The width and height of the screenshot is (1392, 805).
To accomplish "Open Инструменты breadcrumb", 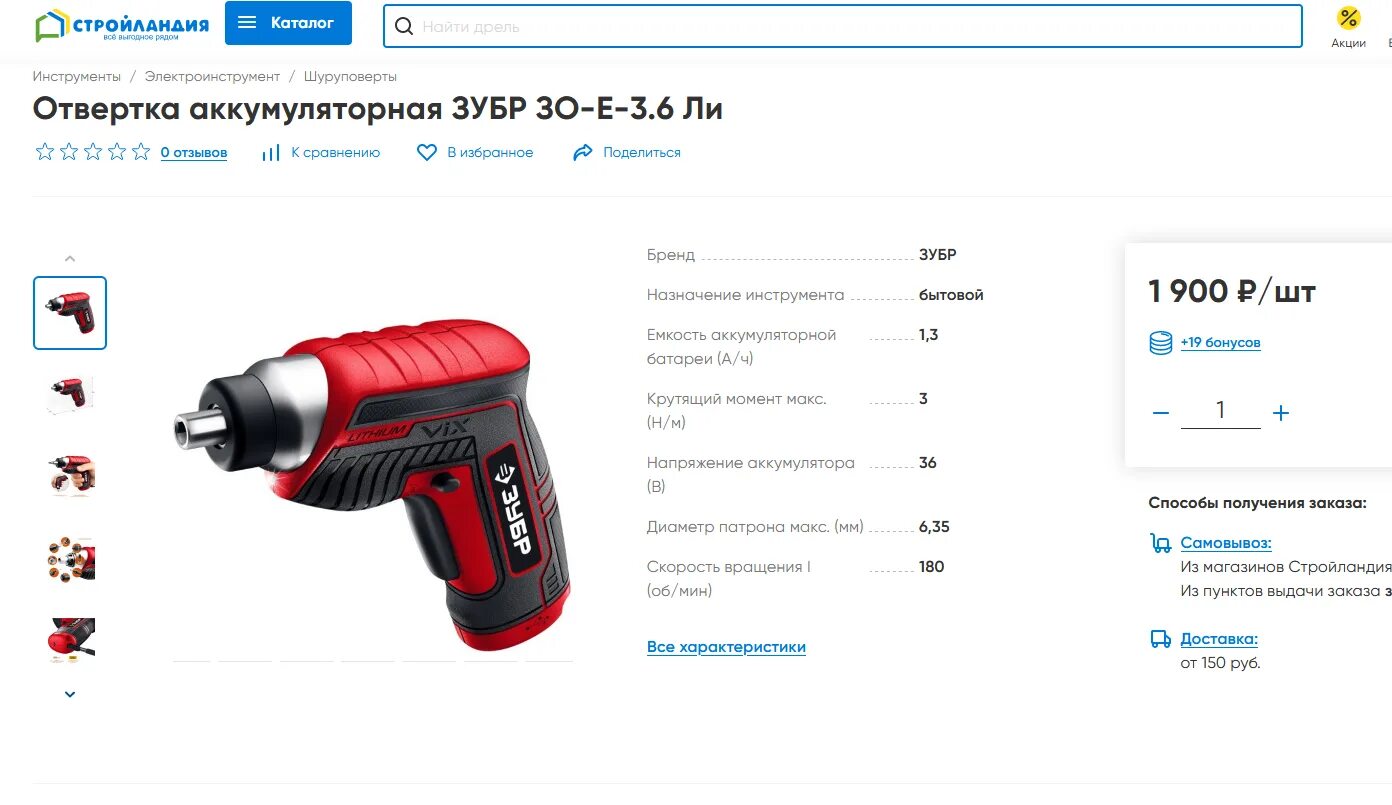I will tap(77, 76).
